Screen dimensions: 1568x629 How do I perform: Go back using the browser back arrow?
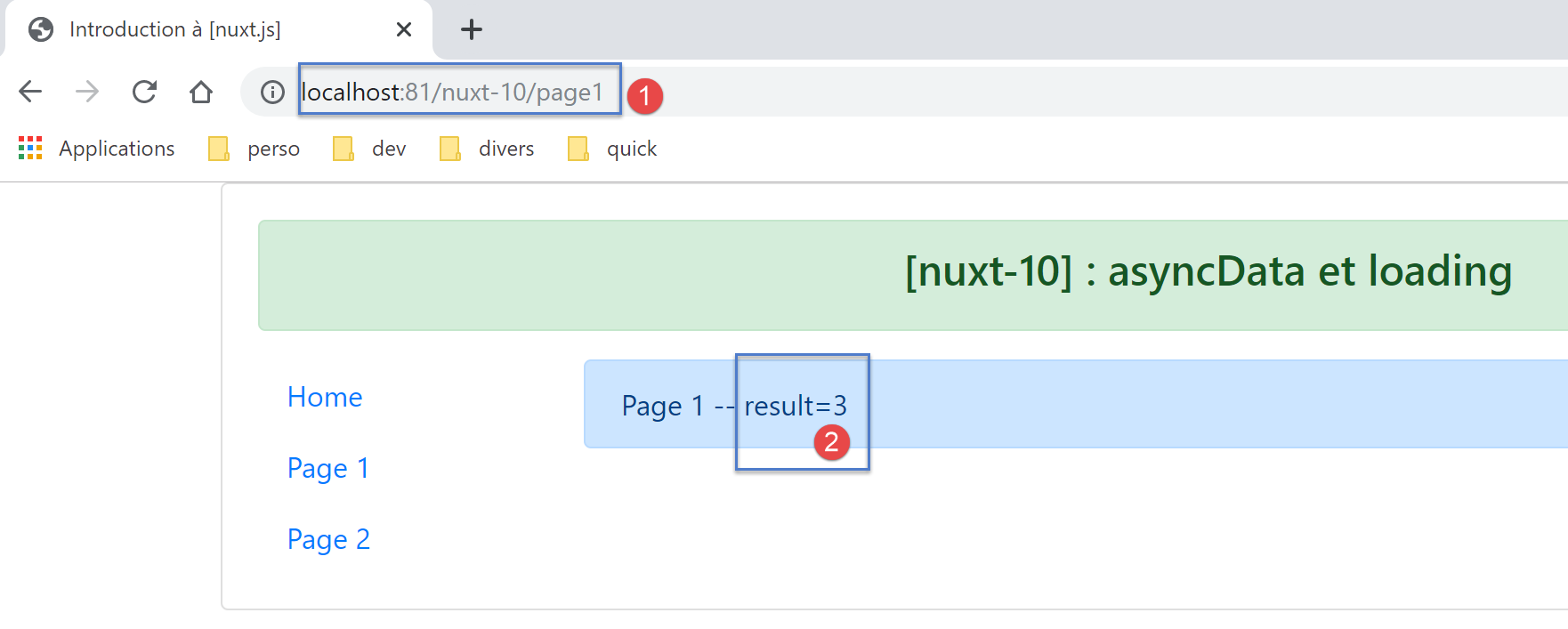(30, 92)
